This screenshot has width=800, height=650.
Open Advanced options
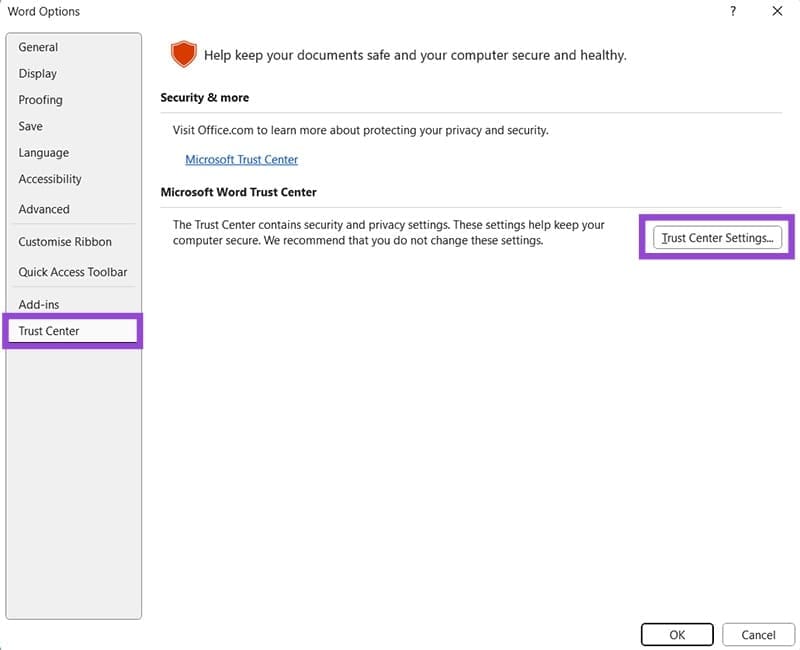pos(44,209)
